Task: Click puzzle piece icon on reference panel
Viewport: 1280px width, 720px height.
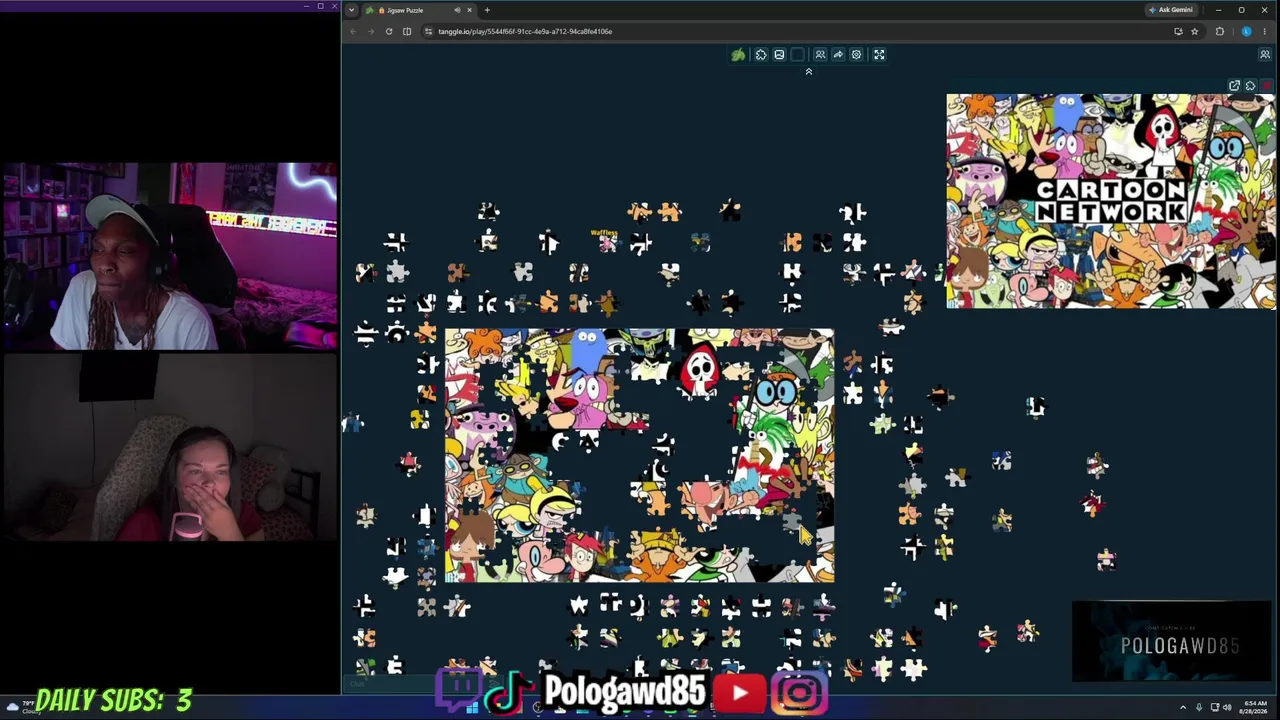Action: coord(1250,86)
